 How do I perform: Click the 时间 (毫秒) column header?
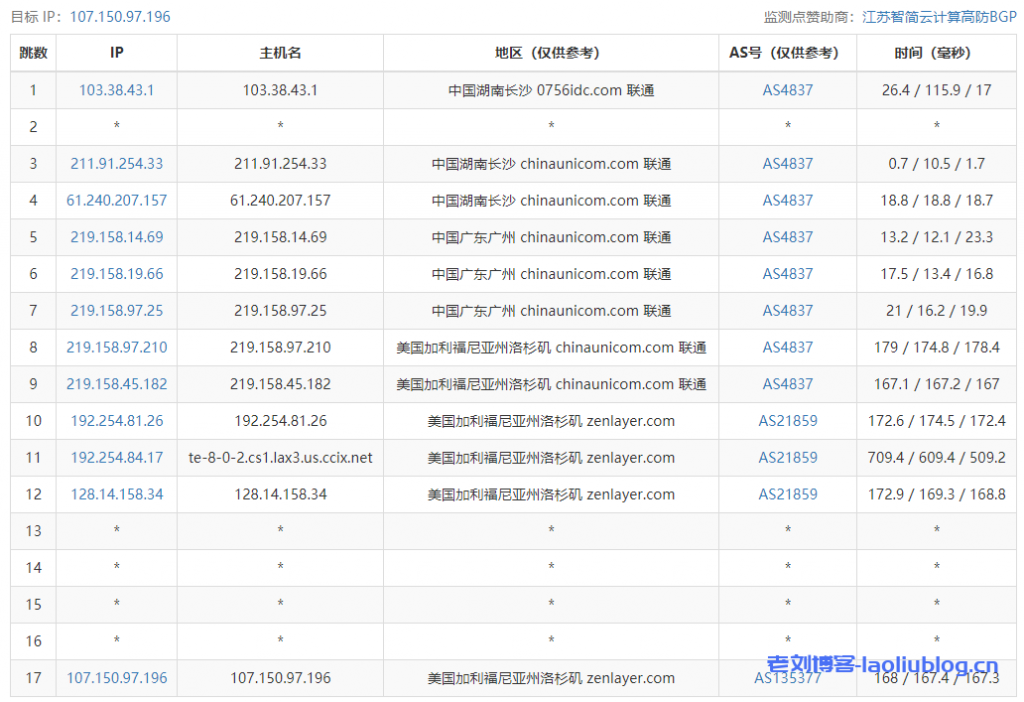coord(936,53)
